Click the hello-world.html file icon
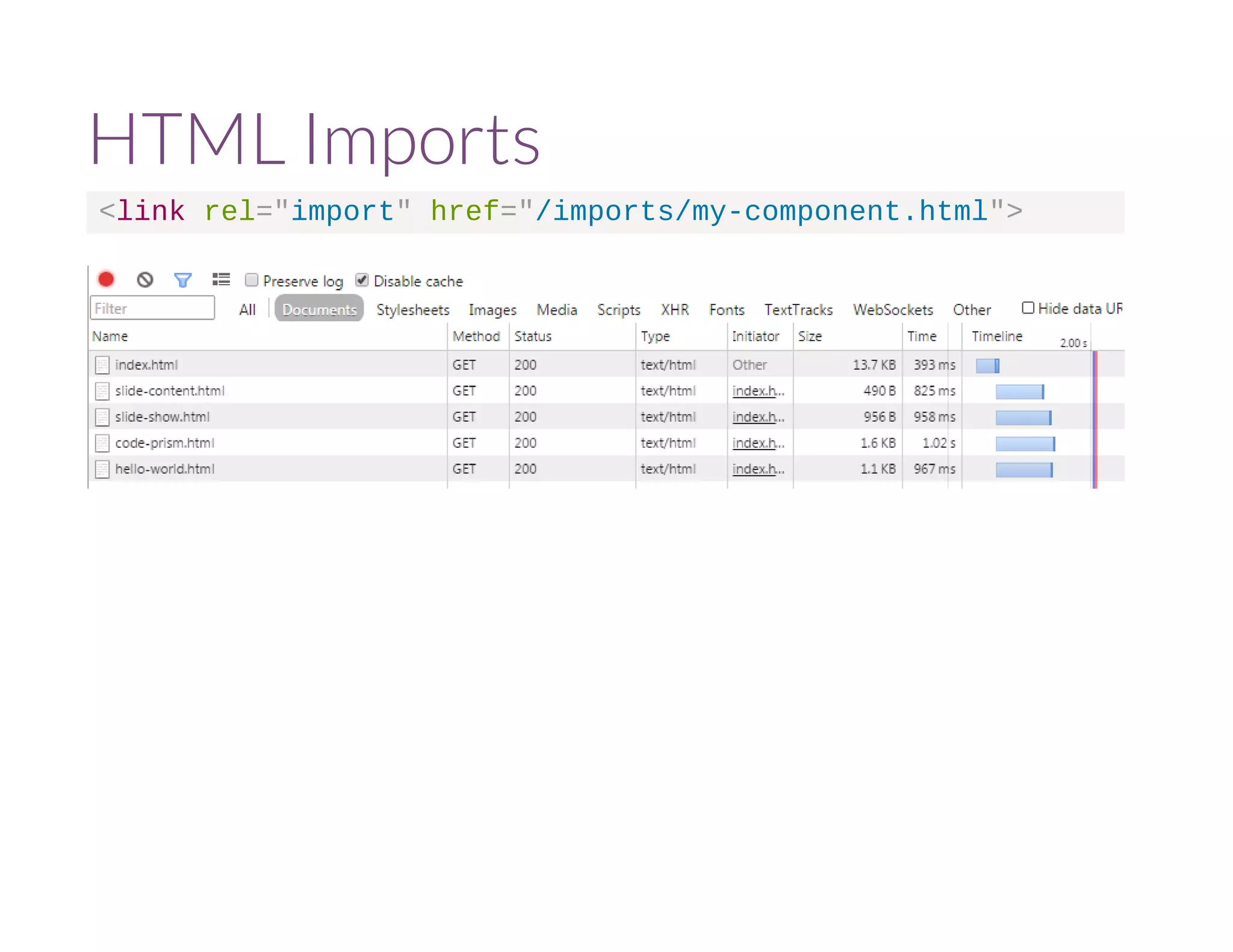This screenshot has height=952, width=1233. 102,469
